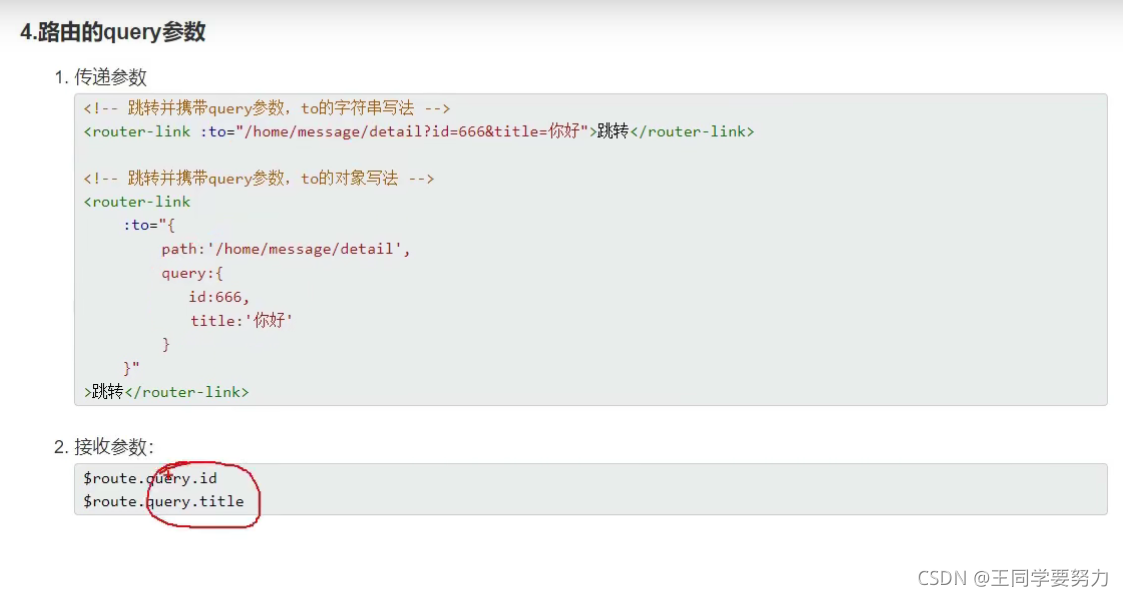
Task: Click the title:'你好' code line
Action: (241, 320)
